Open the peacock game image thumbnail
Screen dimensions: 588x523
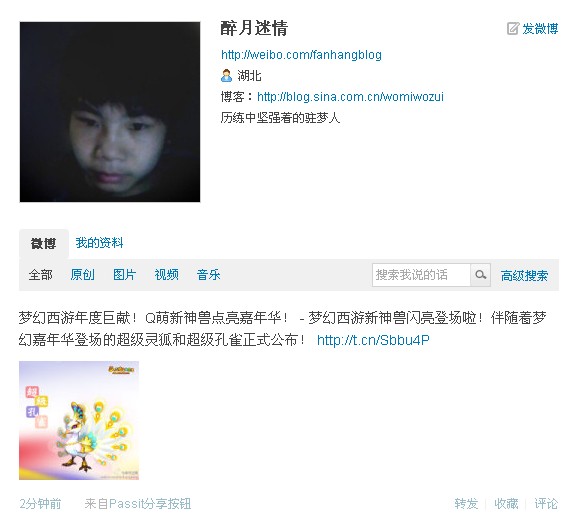[x=79, y=420]
